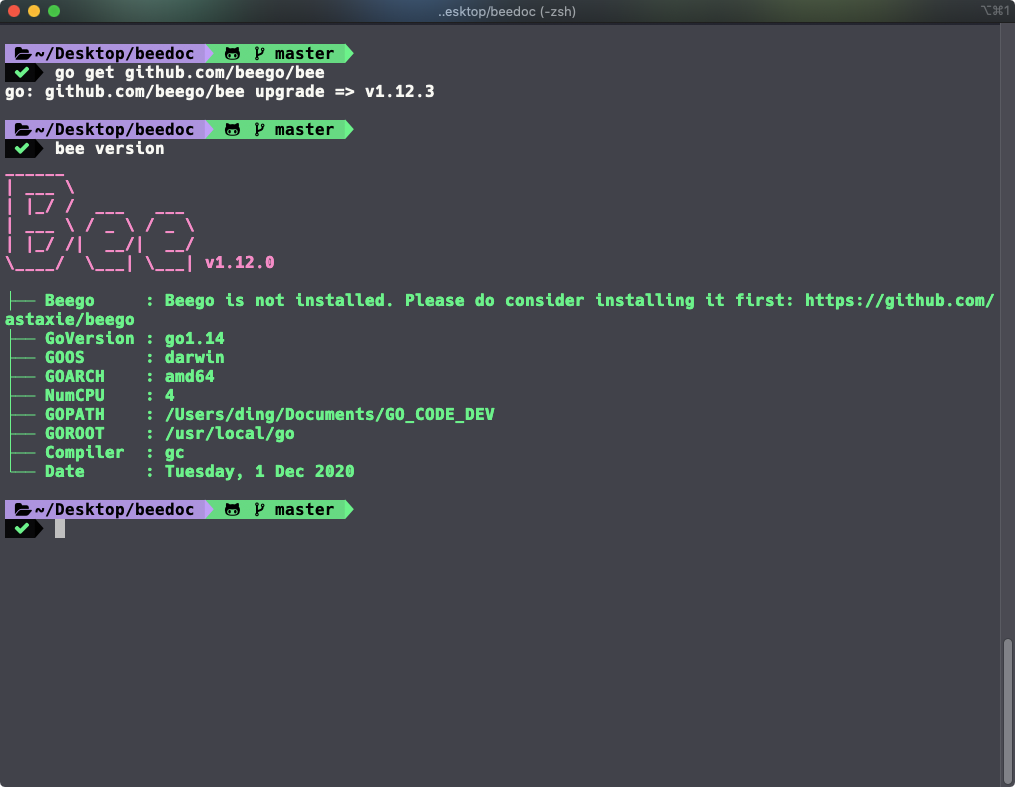1015x787 pixels.
Task: Click the red close window button
Action: (14, 11)
